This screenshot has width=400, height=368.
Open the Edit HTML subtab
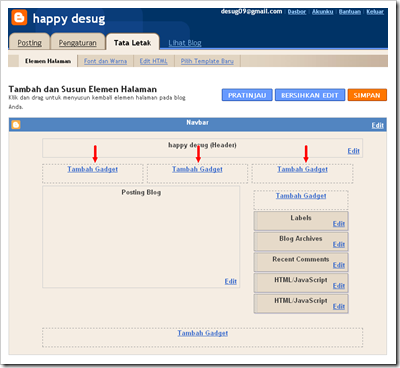click(x=154, y=61)
